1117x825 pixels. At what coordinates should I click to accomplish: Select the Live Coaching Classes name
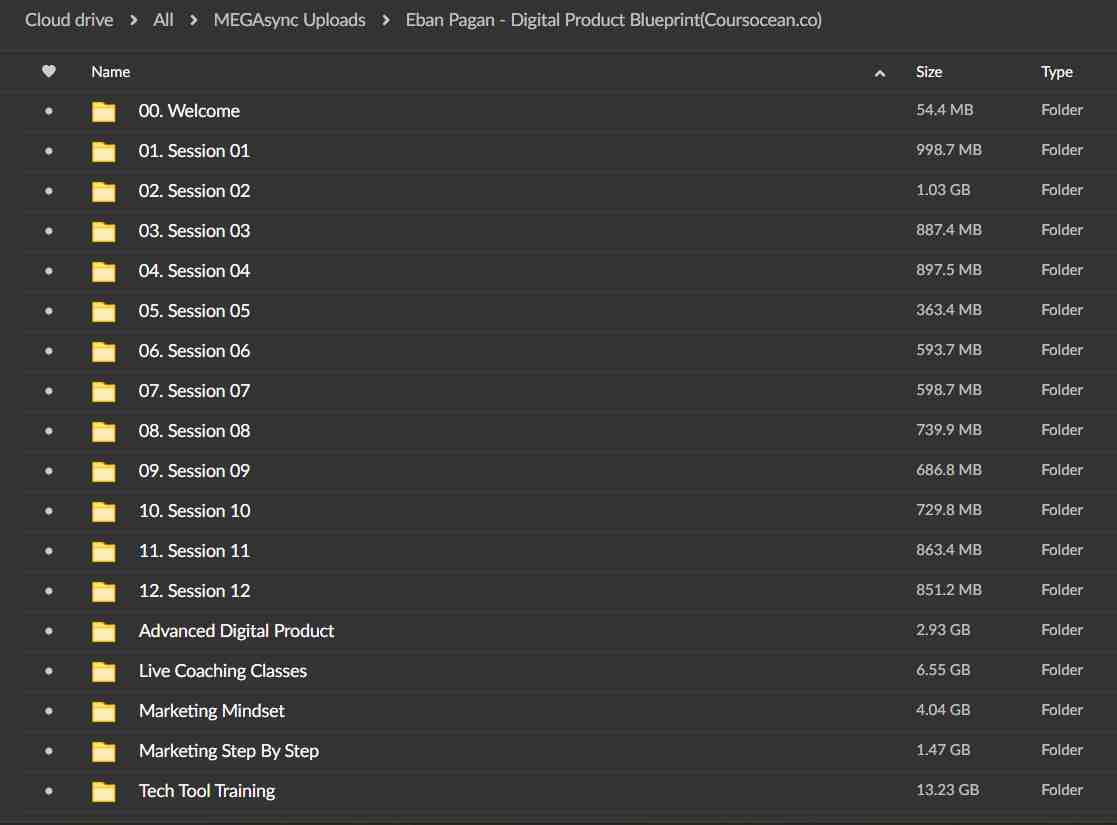(x=223, y=671)
